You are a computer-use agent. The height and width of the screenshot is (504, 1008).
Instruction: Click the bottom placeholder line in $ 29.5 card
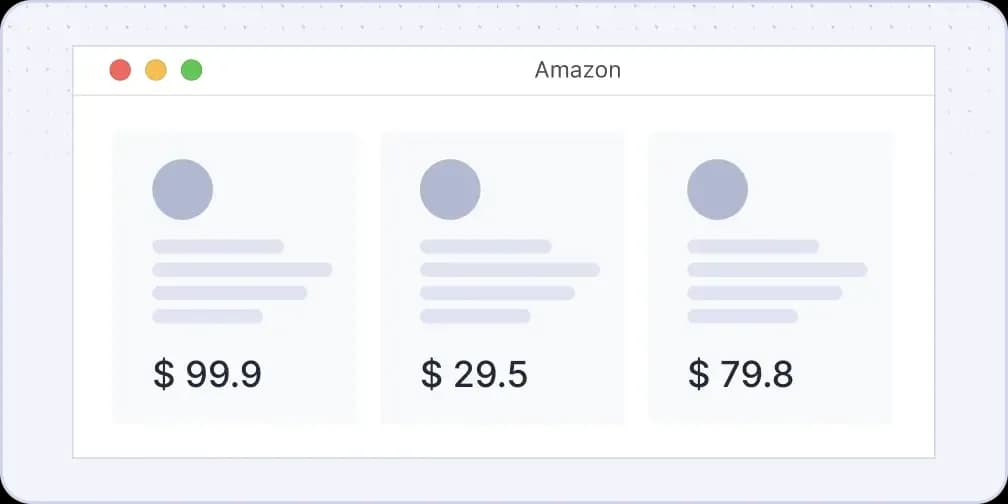coord(475,316)
